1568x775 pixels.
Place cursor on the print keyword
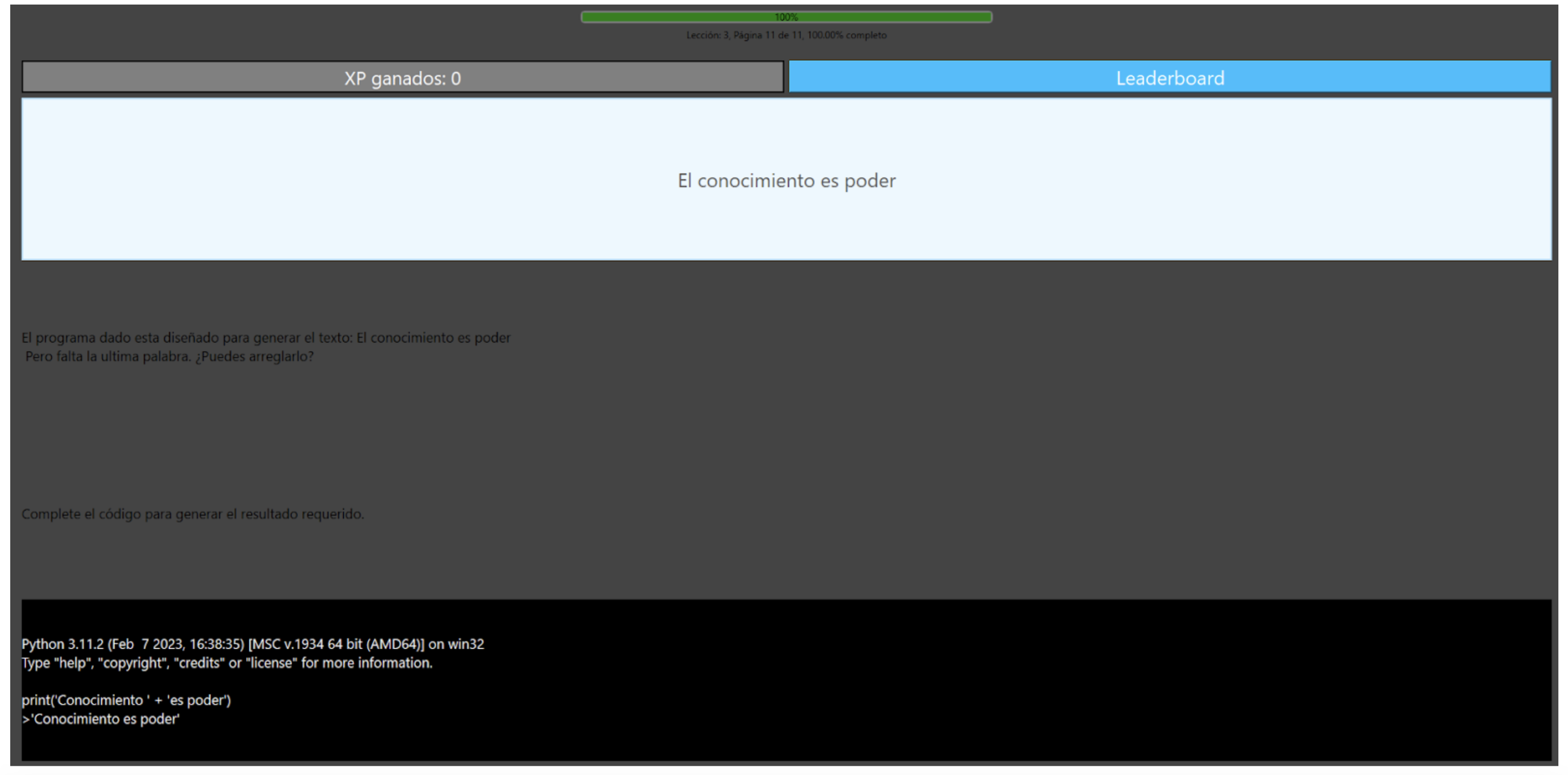click(x=35, y=700)
